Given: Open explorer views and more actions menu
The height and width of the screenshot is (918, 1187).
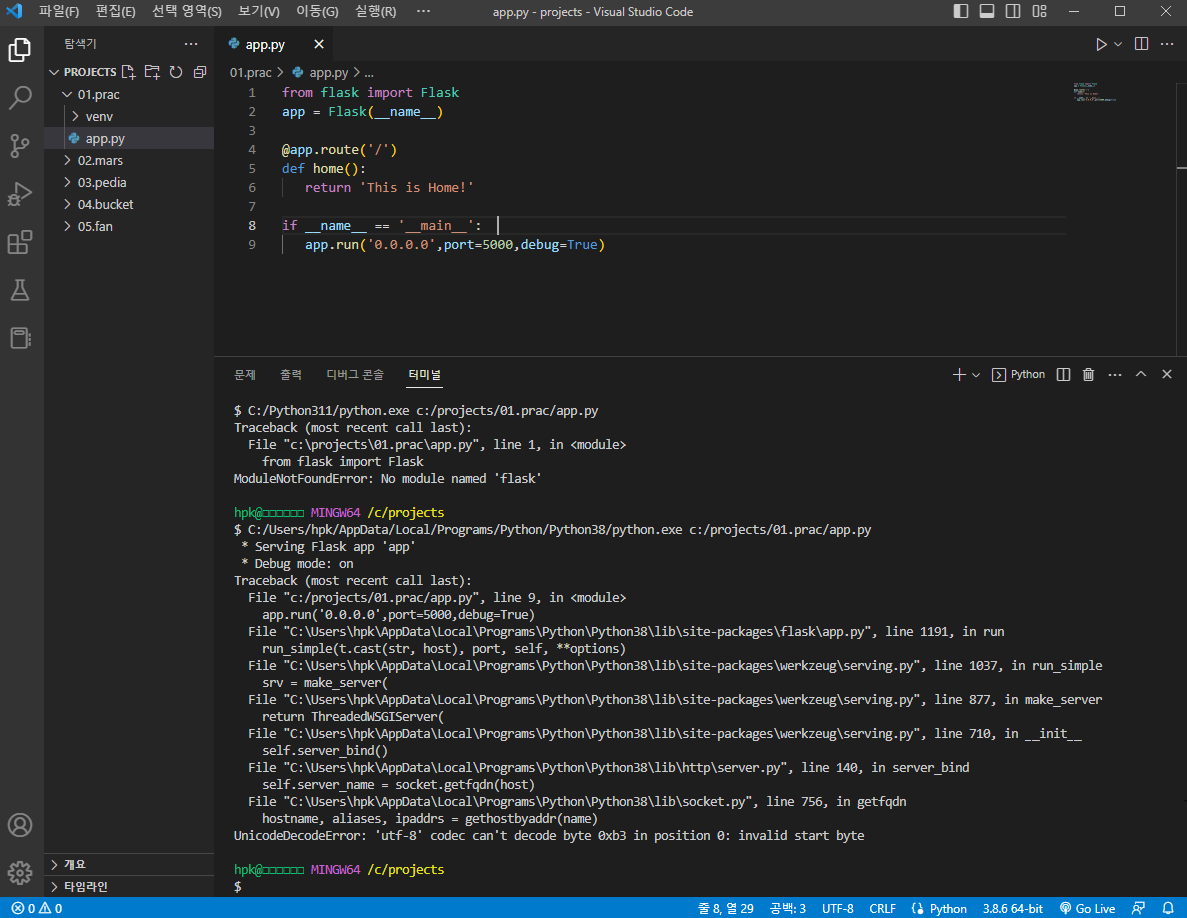Looking at the screenshot, I should click(x=191, y=44).
